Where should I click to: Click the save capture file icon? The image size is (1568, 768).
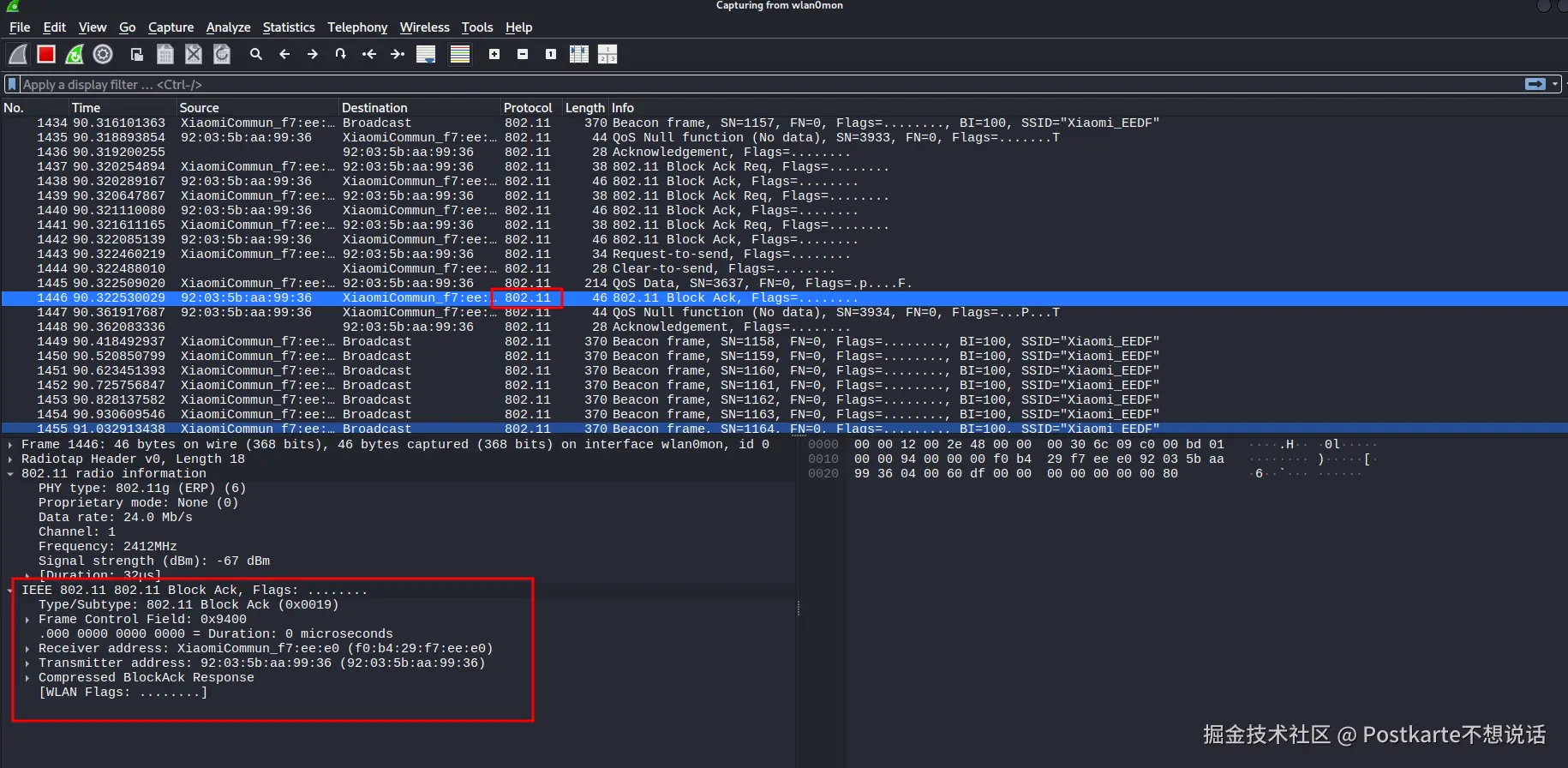point(165,54)
